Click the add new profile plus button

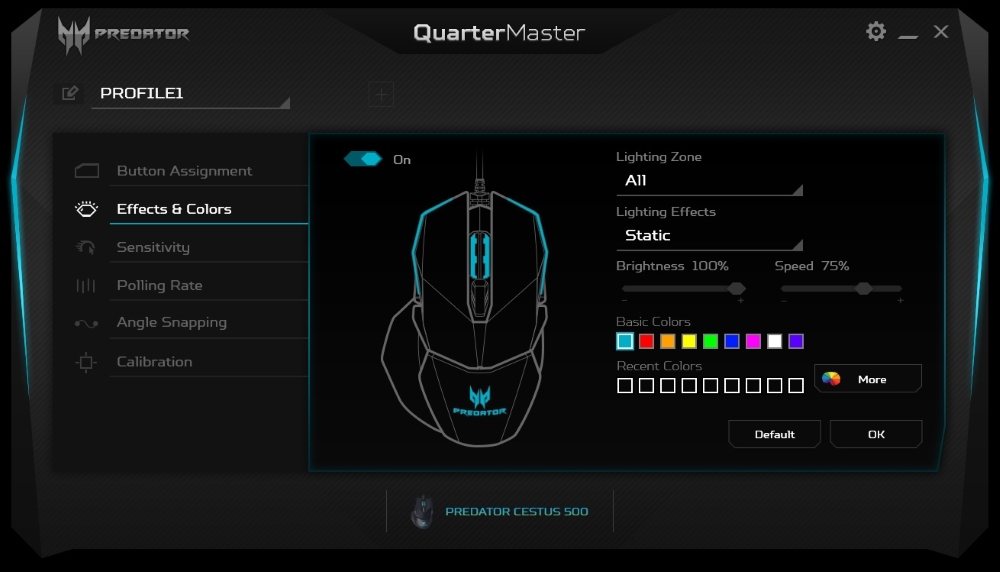click(381, 95)
